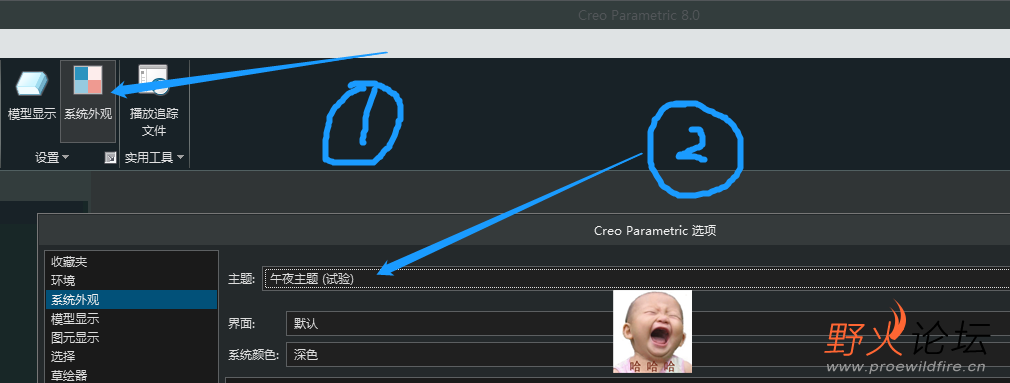Viewport: 1010px width, 383px height.
Task: Select 选择 in options list
Action: tap(131, 356)
